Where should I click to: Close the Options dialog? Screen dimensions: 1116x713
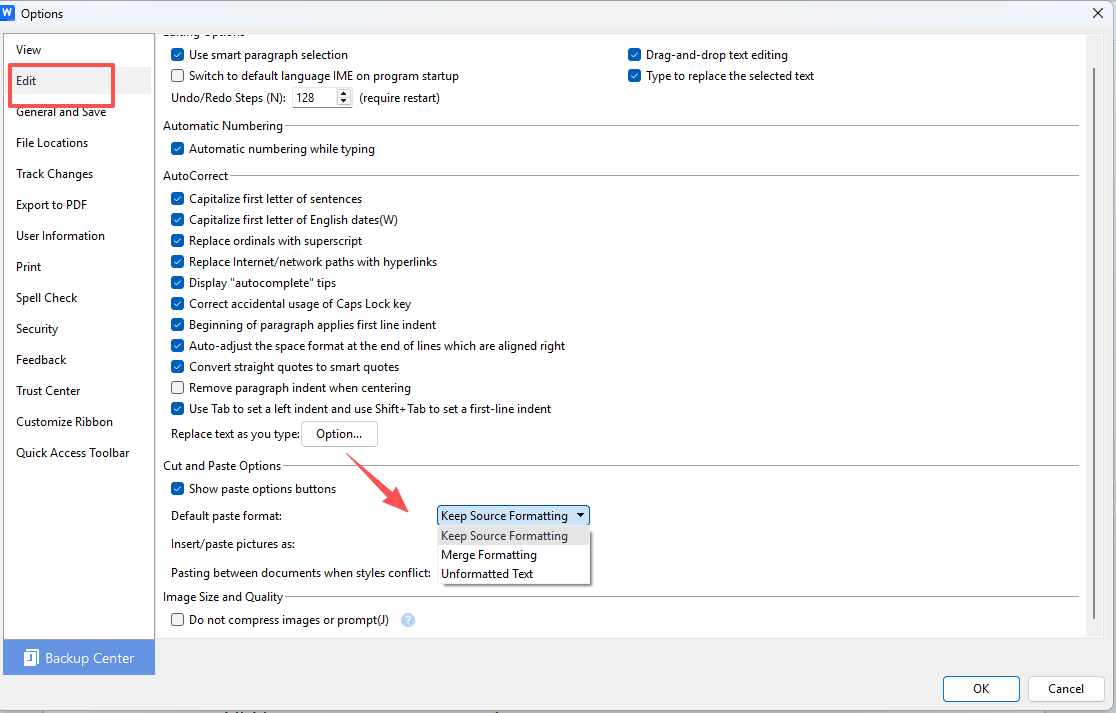(1097, 13)
